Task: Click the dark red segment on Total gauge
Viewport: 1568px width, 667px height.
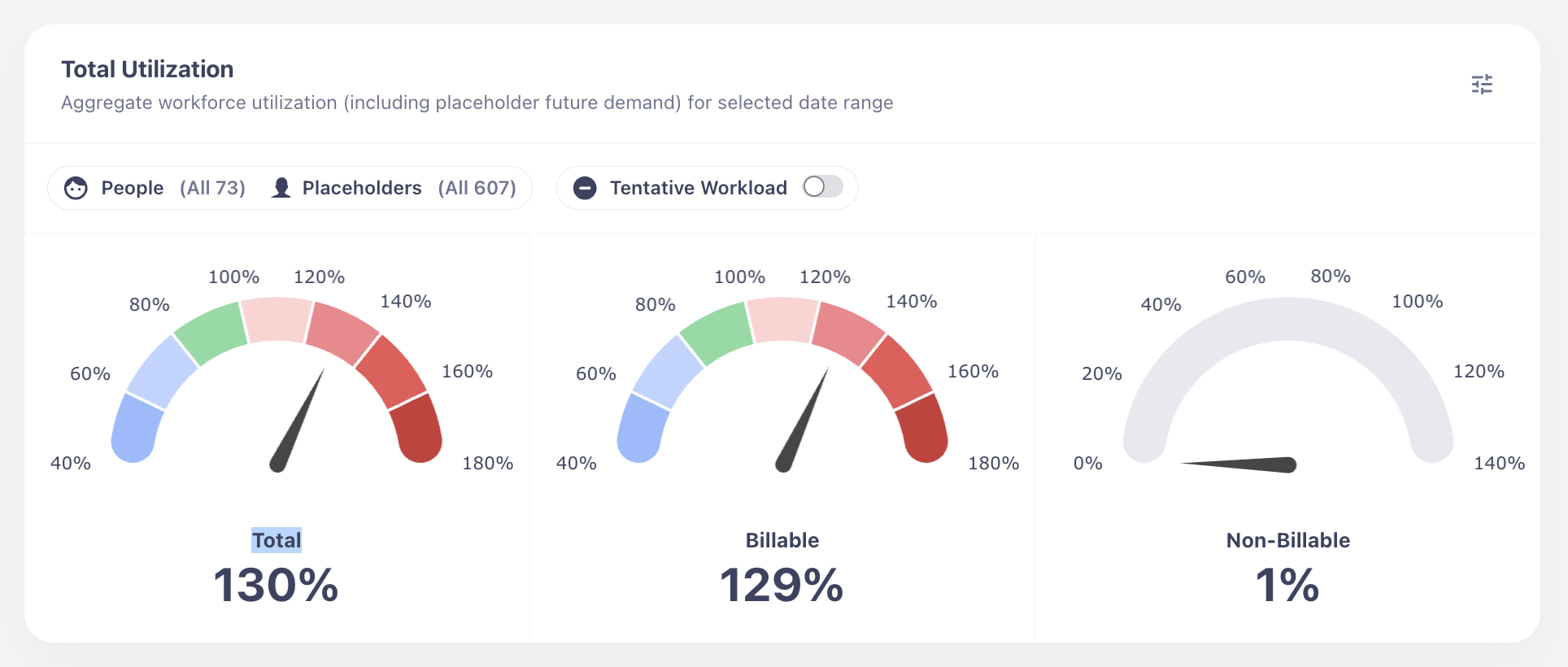Action: 416,427
